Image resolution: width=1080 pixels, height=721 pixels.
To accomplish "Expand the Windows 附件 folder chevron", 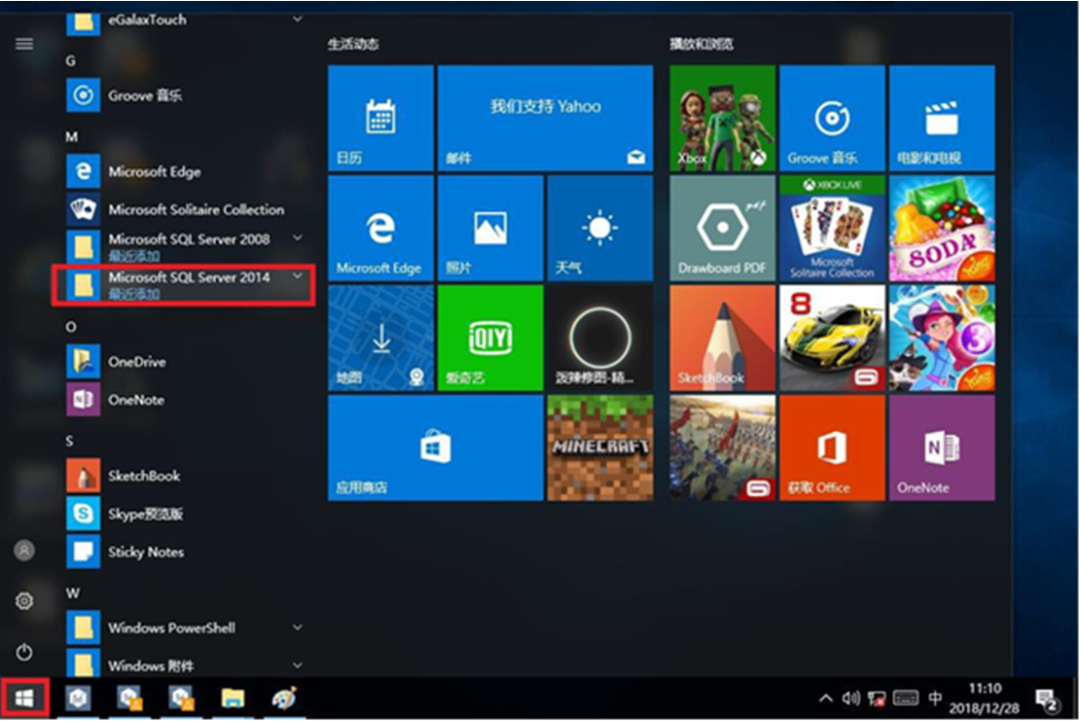I will (298, 665).
